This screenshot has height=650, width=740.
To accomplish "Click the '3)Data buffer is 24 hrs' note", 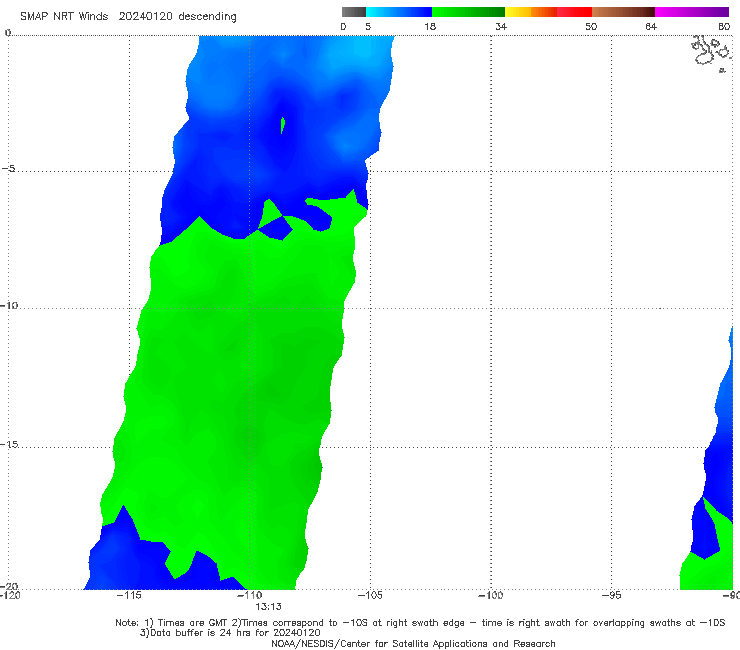I will pyautogui.click(x=230, y=633).
